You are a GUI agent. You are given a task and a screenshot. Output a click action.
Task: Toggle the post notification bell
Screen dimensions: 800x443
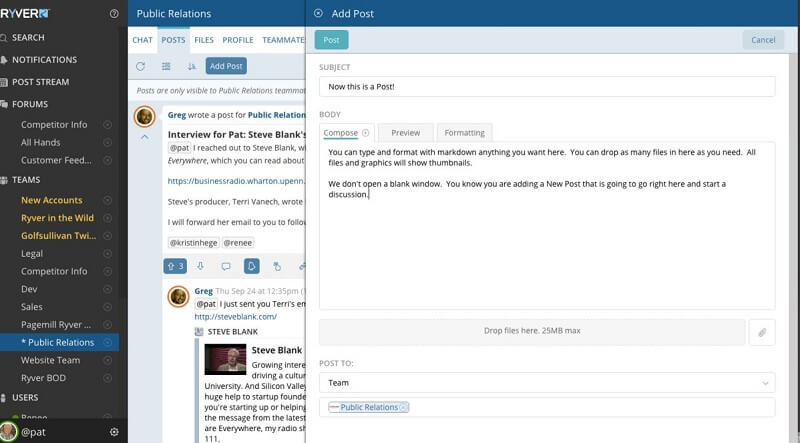click(x=252, y=266)
